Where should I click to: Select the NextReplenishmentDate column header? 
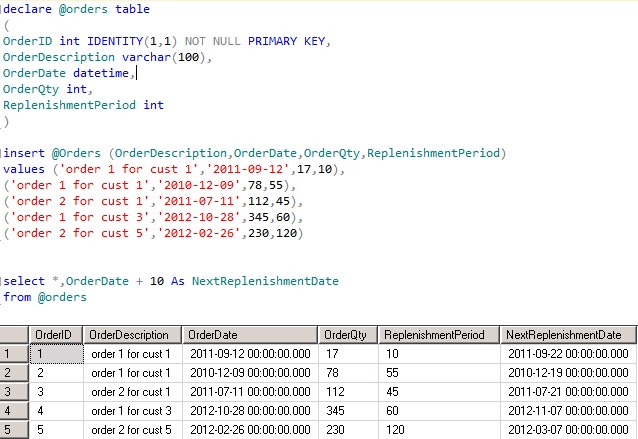click(x=568, y=335)
